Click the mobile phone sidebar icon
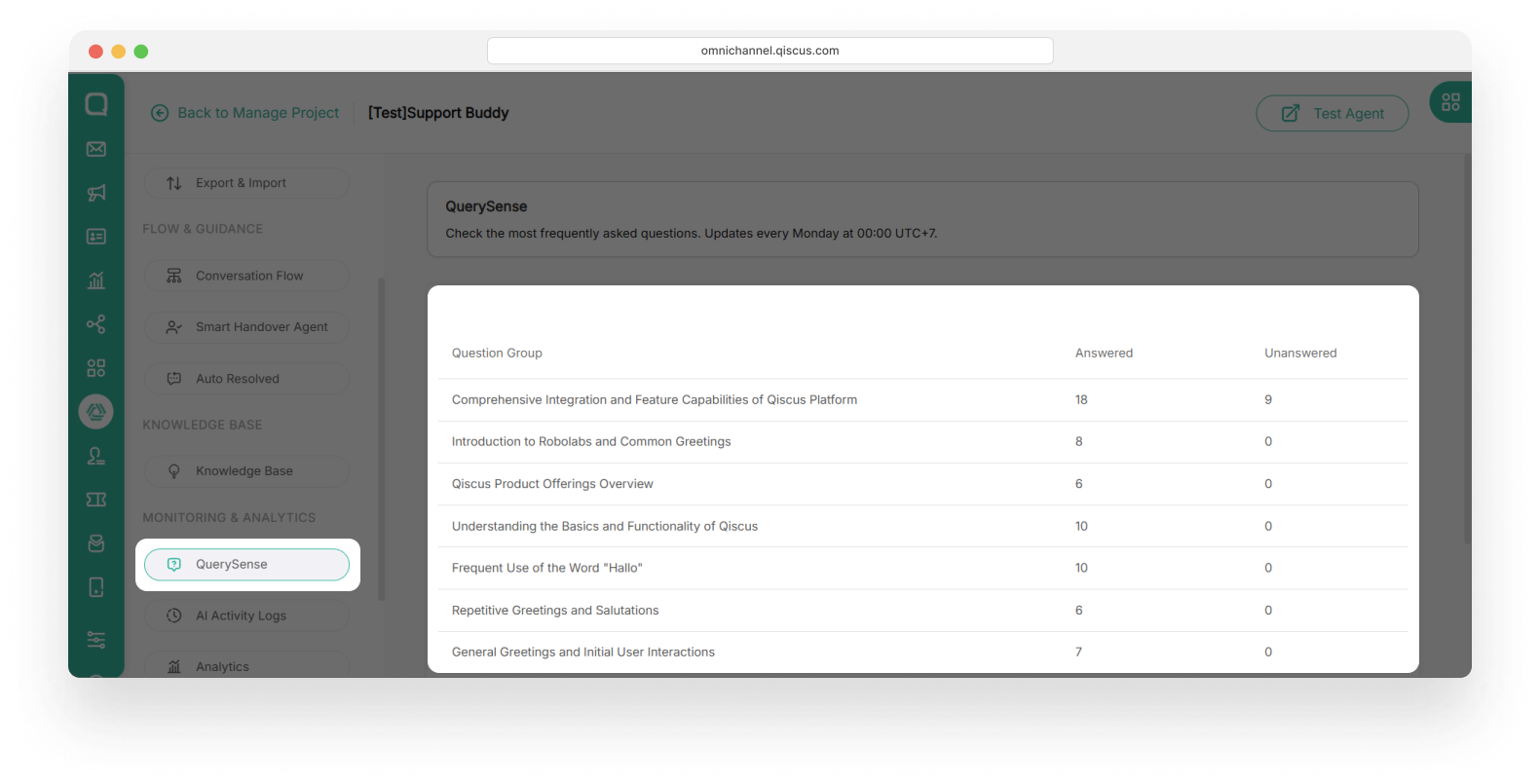 pos(96,587)
